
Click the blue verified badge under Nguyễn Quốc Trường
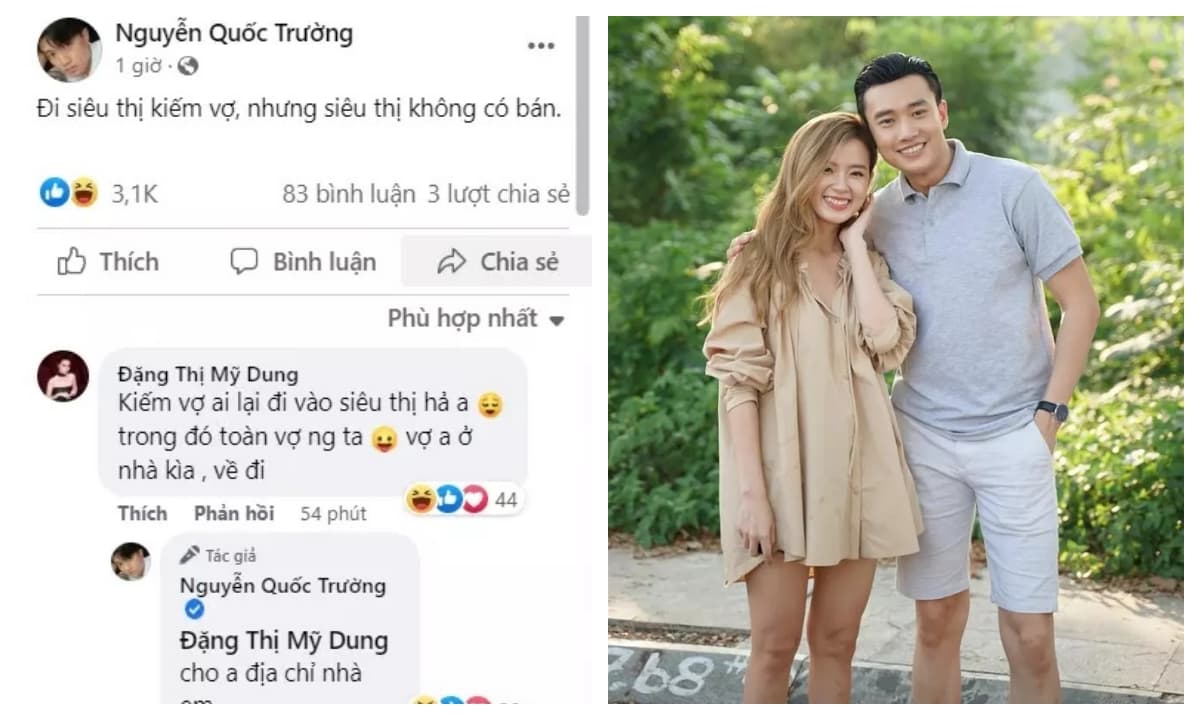click(x=195, y=610)
